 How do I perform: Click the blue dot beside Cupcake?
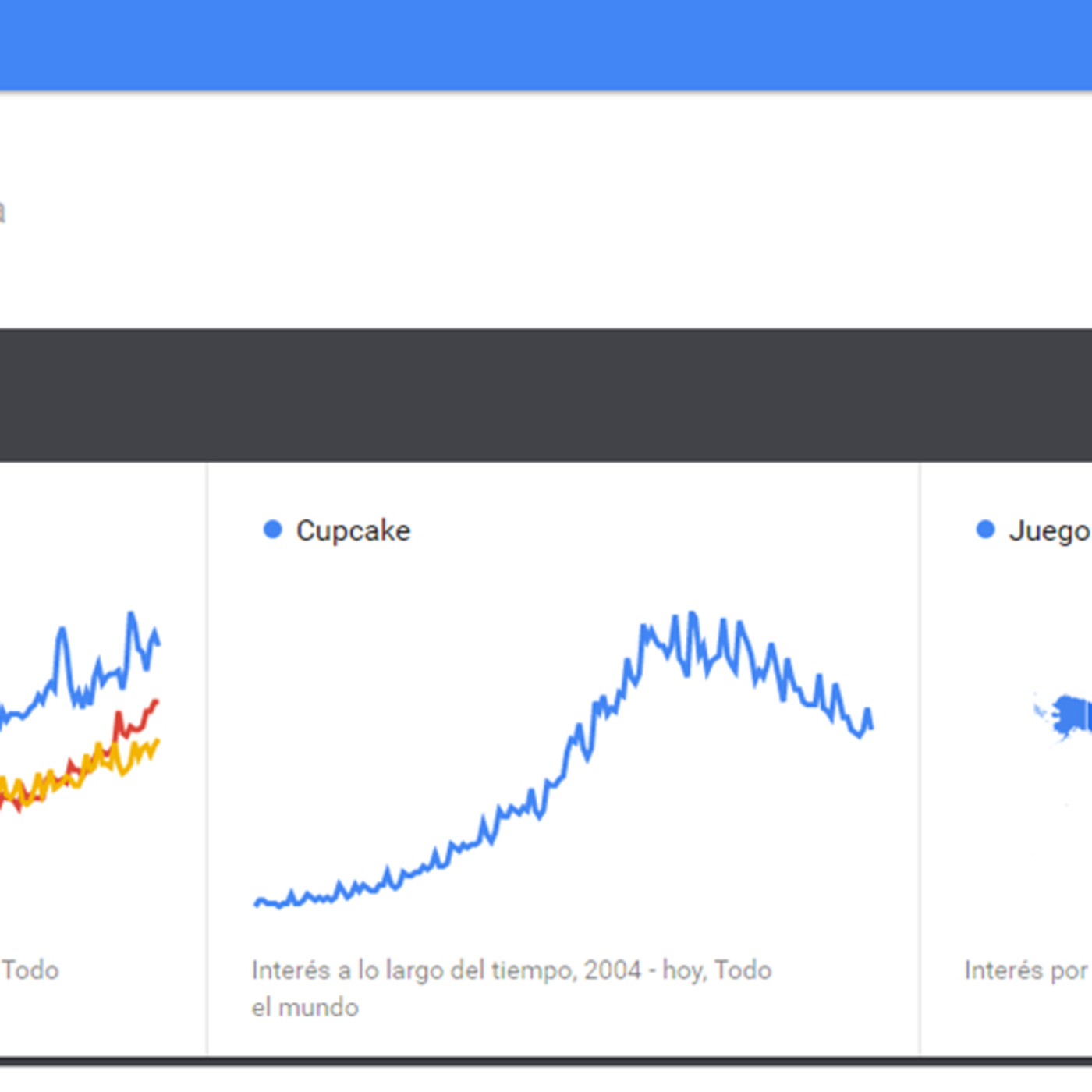272,530
